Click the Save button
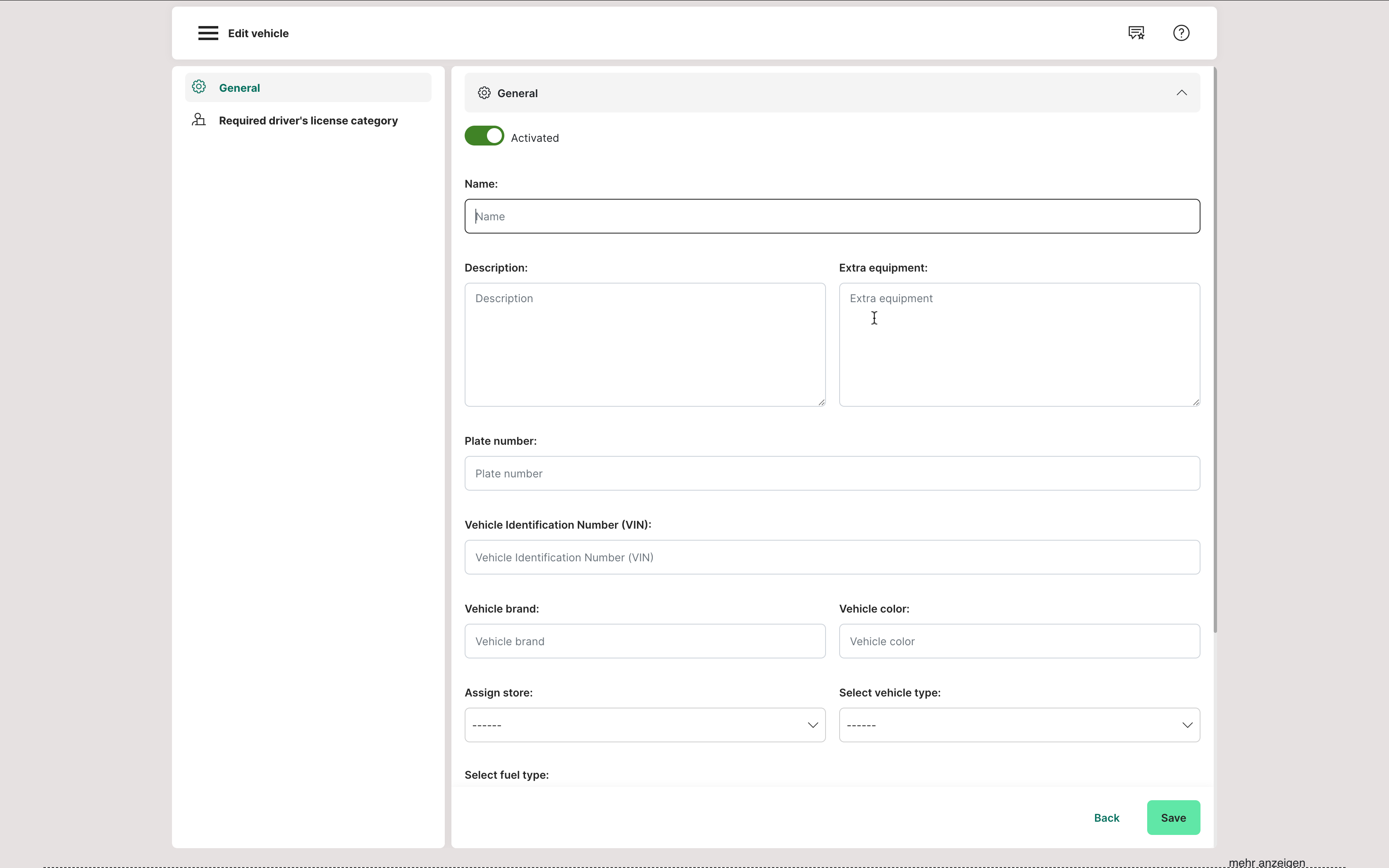The height and width of the screenshot is (868, 1389). tap(1173, 818)
